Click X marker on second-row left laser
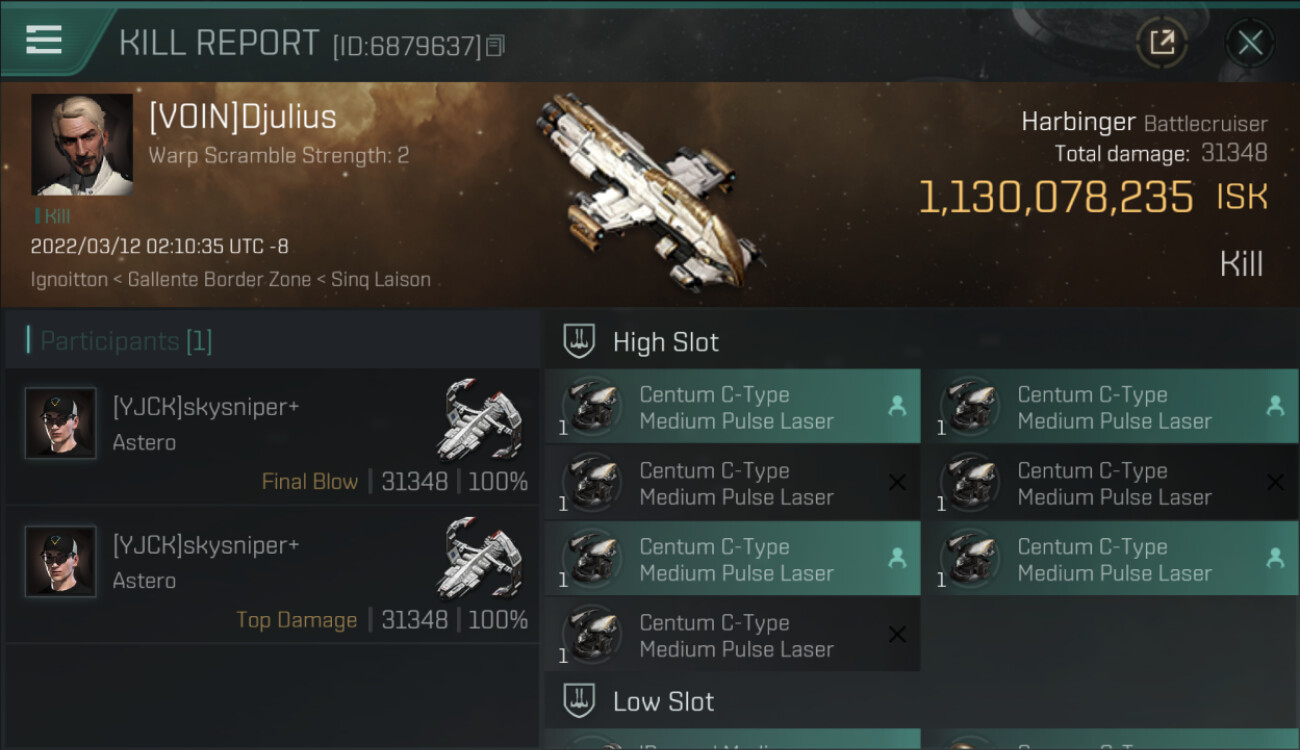The width and height of the screenshot is (1300, 750). [x=897, y=483]
